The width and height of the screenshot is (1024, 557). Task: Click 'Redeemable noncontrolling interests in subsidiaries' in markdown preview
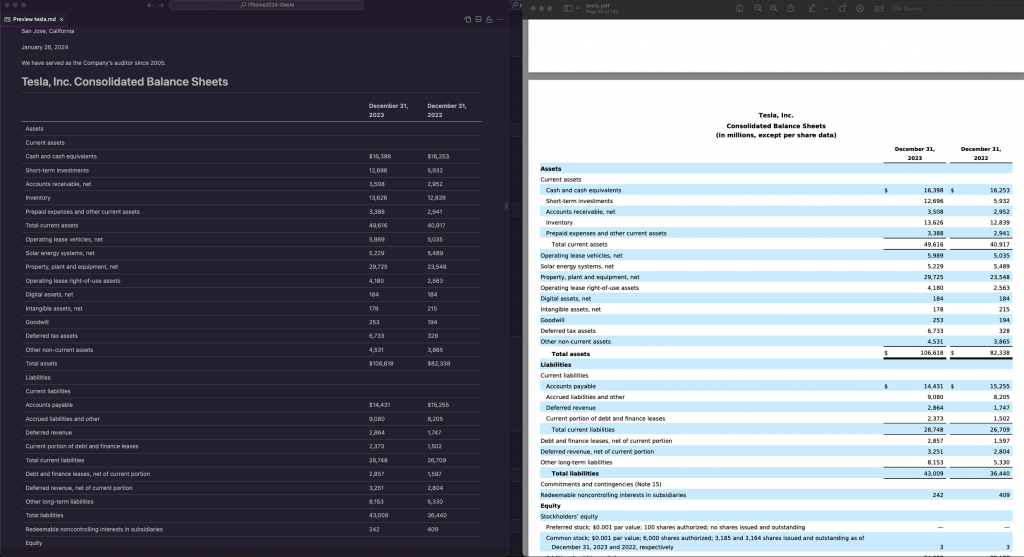click(x=94, y=530)
